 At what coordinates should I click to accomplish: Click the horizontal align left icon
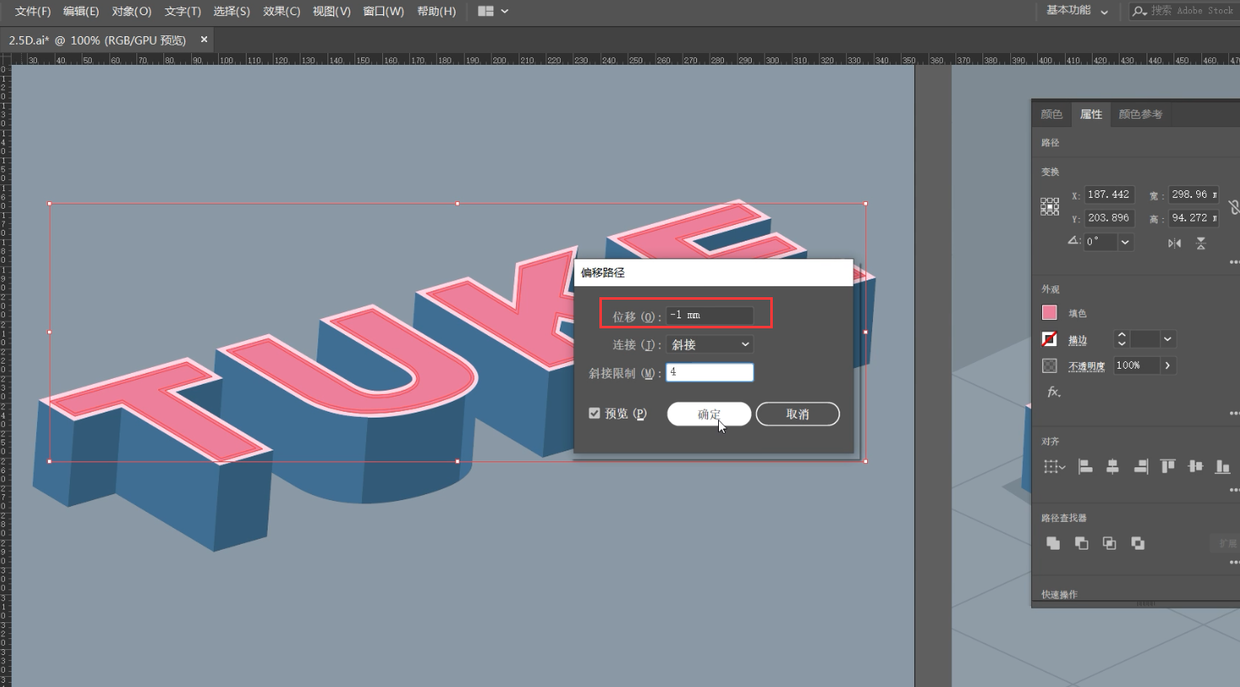click(1085, 467)
